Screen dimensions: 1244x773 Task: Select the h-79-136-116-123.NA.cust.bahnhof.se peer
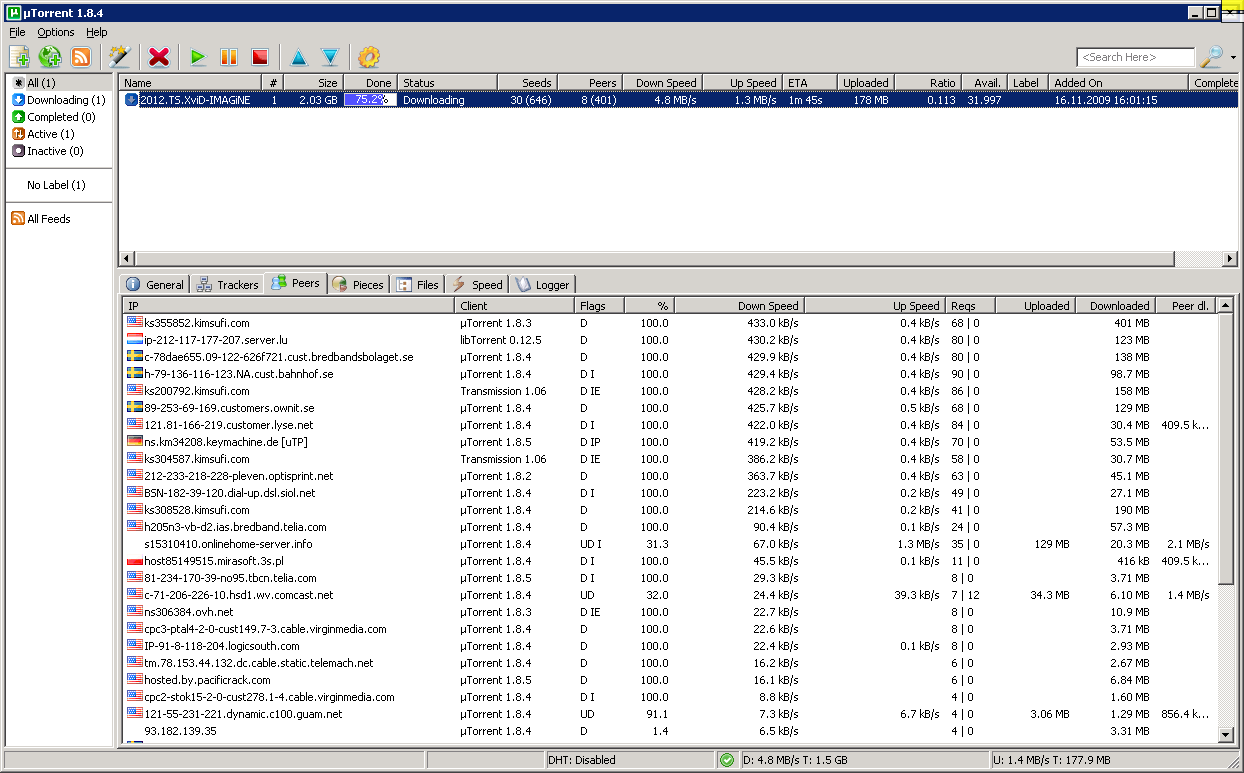(x=670, y=374)
